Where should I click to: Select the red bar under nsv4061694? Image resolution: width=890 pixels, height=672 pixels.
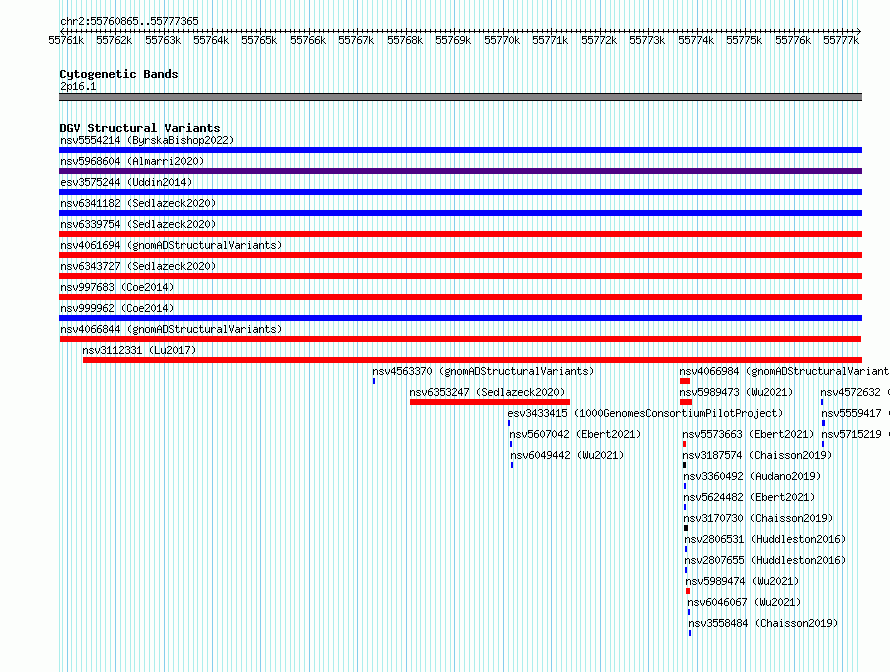(460, 255)
